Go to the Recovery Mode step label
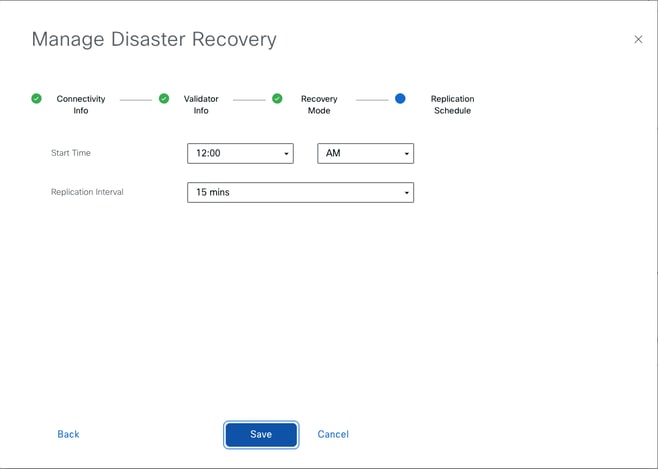The image size is (658, 469). pyautogui.click(x=319, y=104)
